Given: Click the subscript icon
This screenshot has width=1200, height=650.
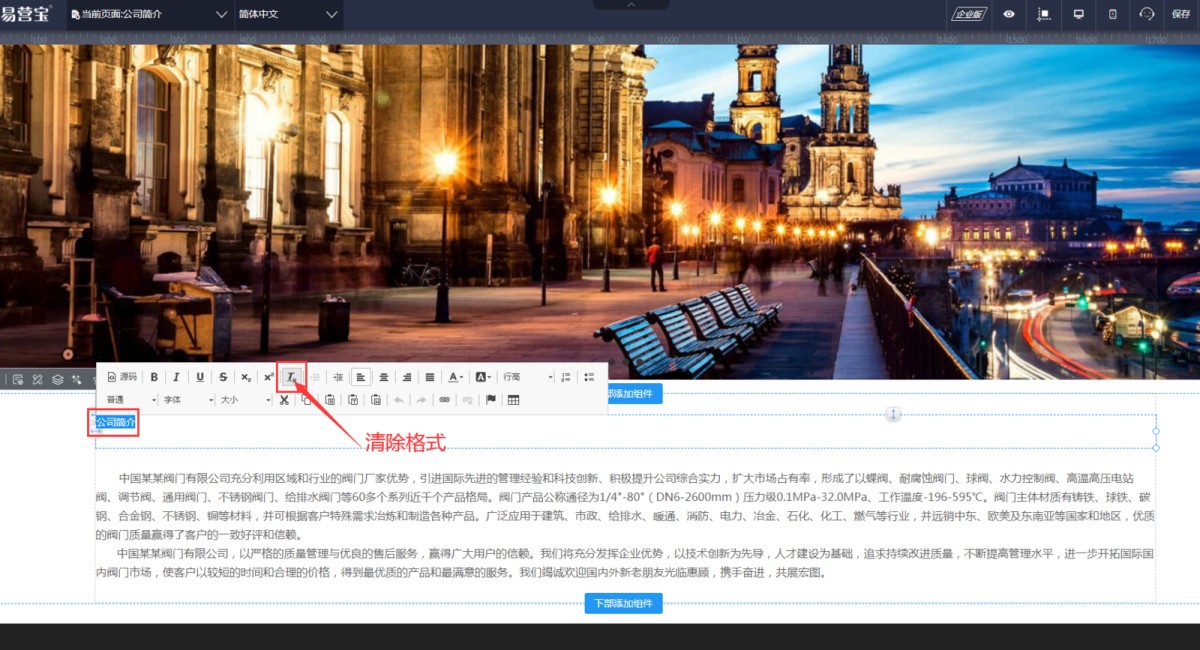Looking at the screenshot, I should click(246, 377).
